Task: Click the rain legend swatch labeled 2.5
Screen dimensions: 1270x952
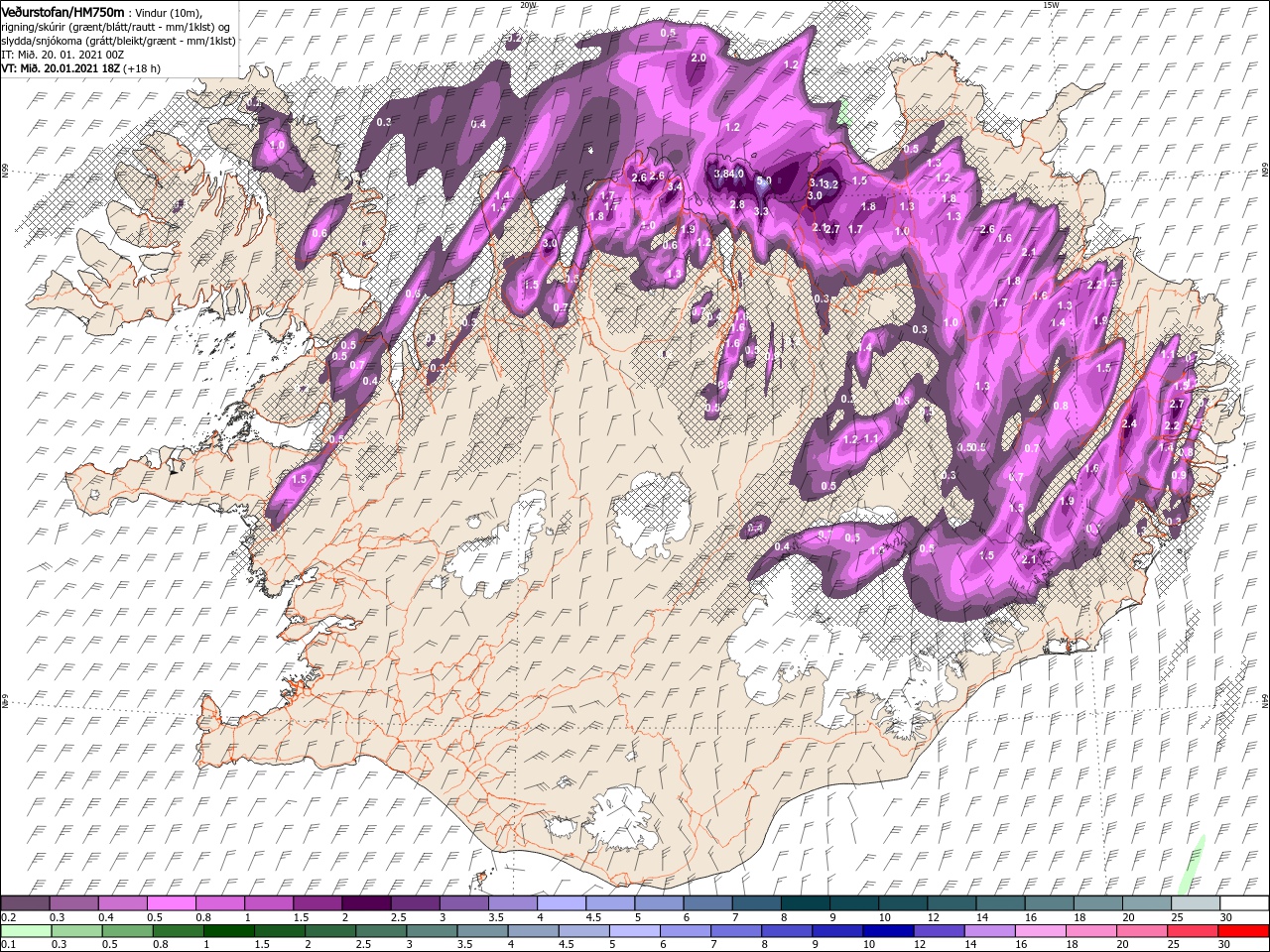Action: pyautogui.click(x=381, y=930)
